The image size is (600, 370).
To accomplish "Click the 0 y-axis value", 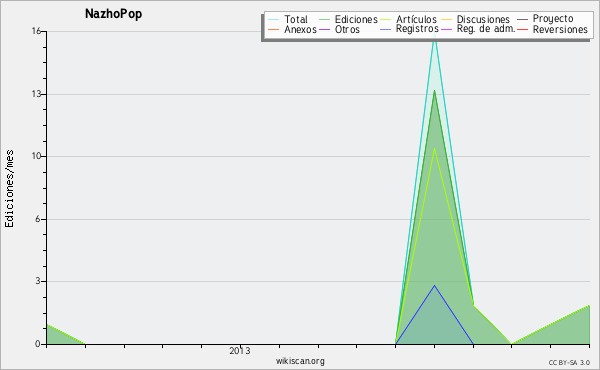I will [38, 344].
